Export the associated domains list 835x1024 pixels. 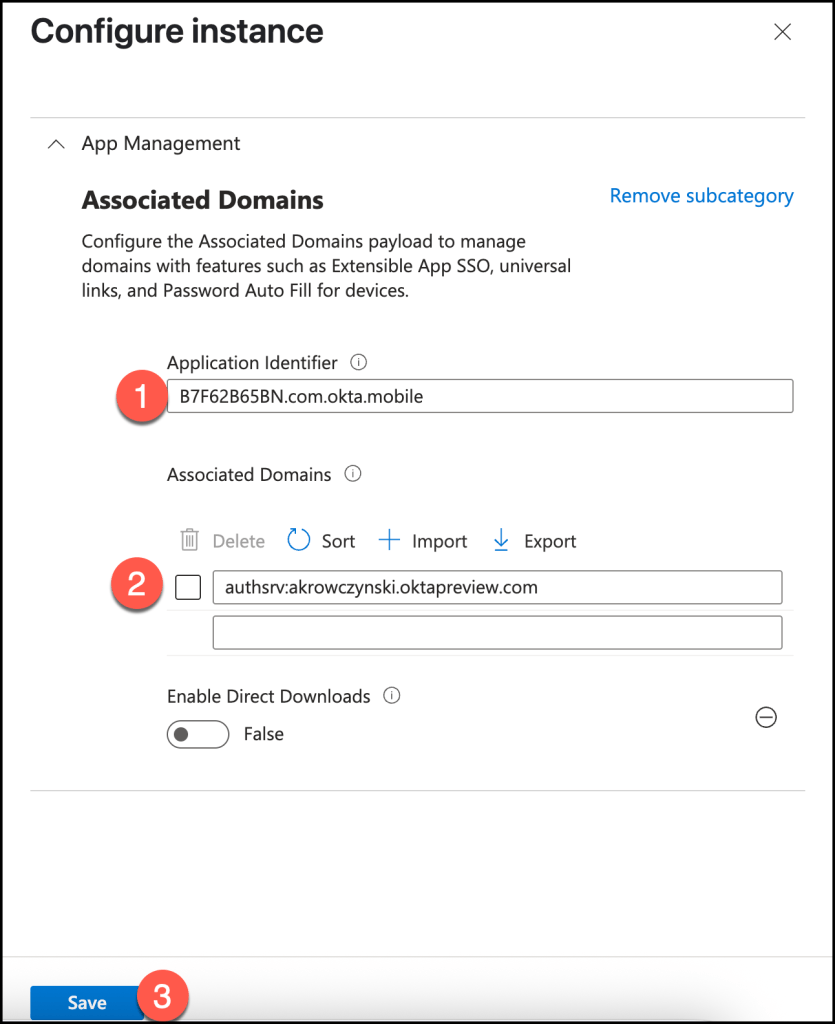coord(501,541)
